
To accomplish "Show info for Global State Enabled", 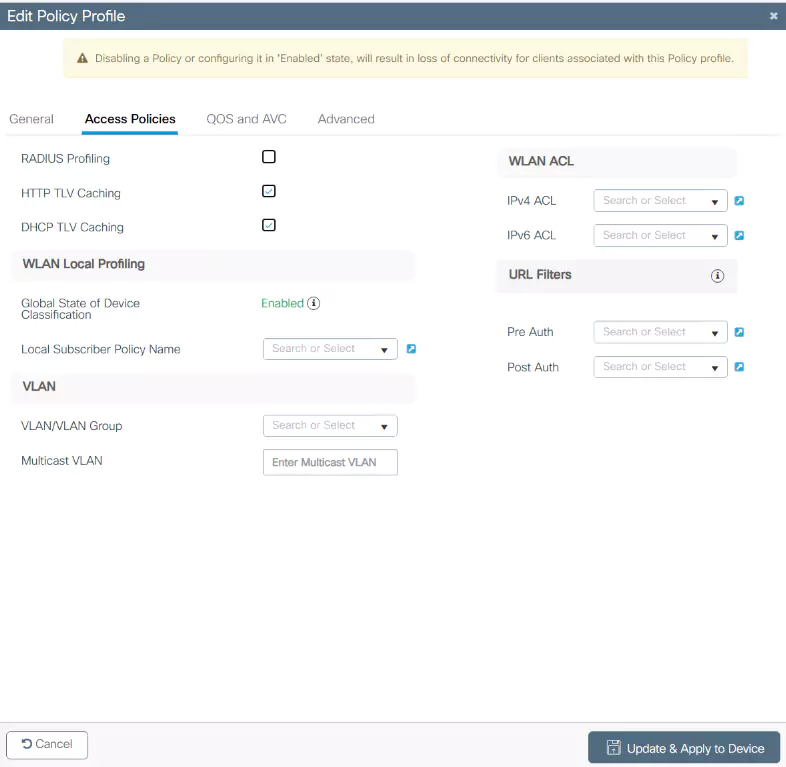I will point(314,304).
